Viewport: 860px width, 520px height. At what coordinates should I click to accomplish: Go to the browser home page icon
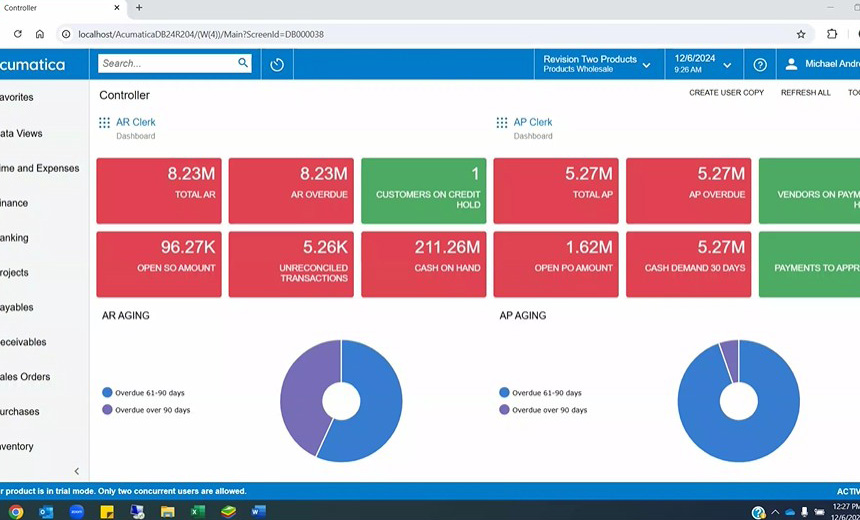pos(39,34)
